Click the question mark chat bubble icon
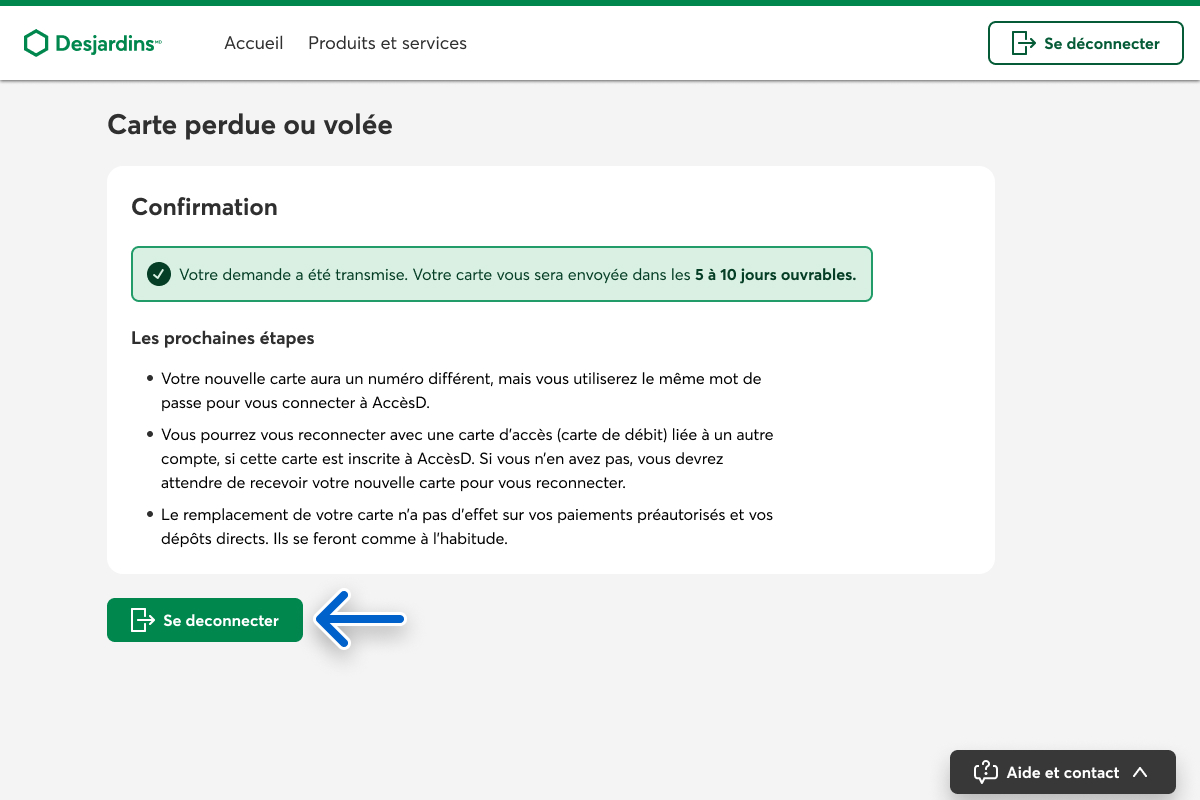 pos(985,772)
